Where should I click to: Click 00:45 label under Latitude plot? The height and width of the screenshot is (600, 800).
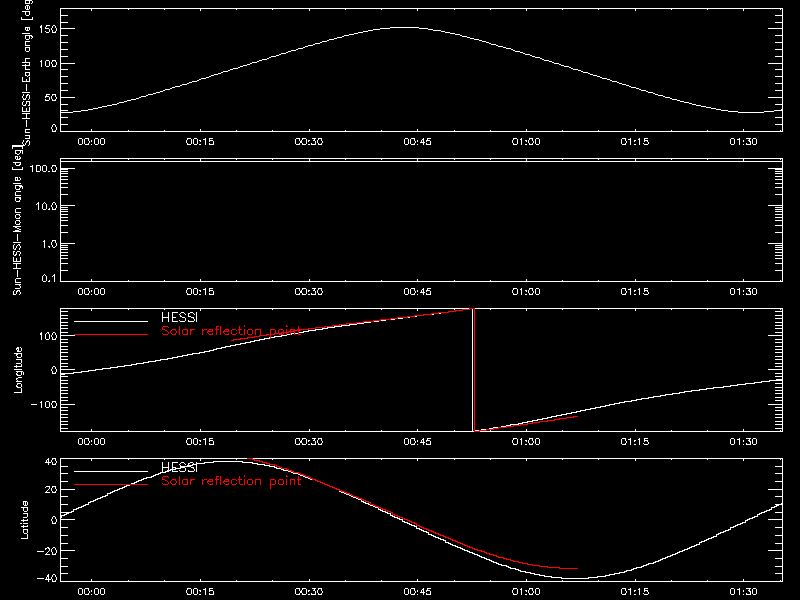tap(417, 591)
